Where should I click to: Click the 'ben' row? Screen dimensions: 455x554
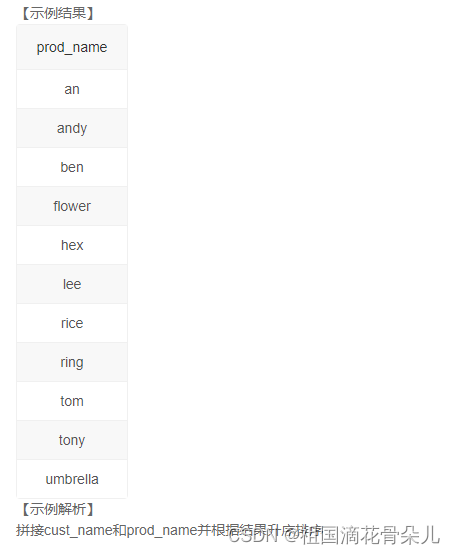pyautogui.click(x=72, y=167)
